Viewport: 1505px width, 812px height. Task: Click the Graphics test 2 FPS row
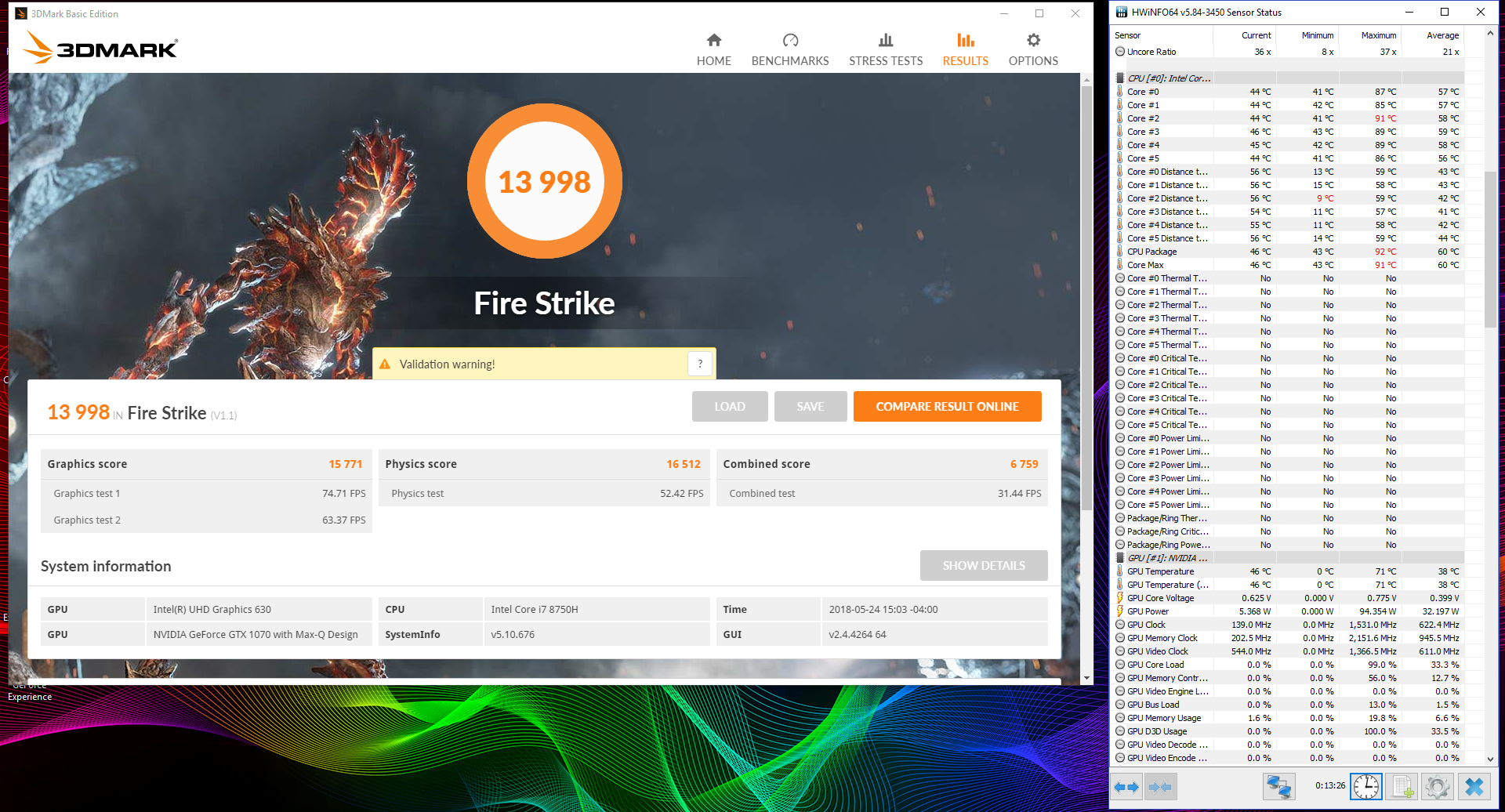click(206, 520)
